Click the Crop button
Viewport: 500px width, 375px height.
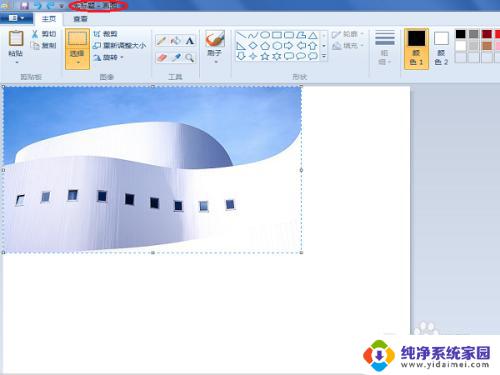point(105,34)
